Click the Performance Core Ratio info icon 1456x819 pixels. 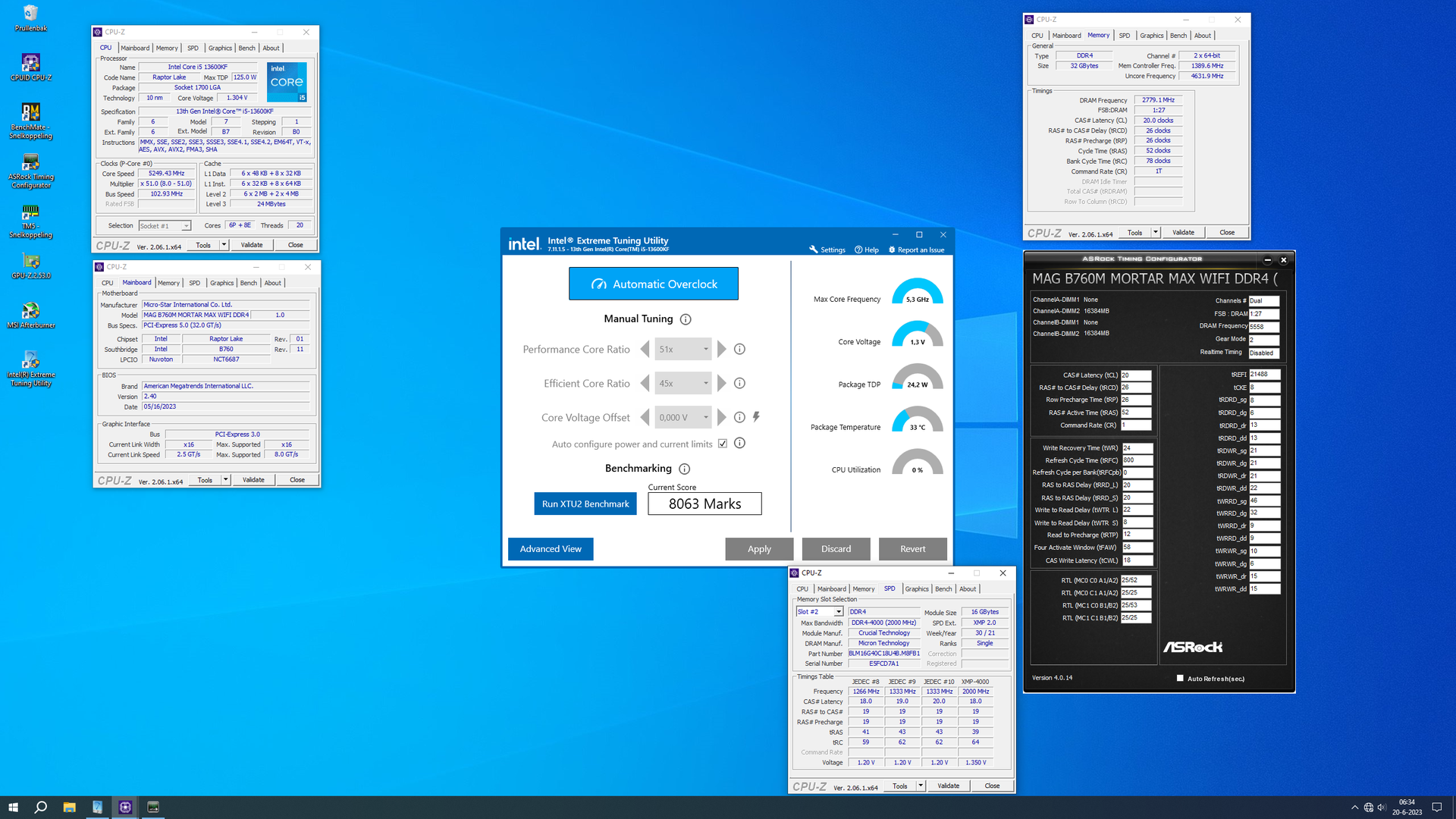point(739,349)
